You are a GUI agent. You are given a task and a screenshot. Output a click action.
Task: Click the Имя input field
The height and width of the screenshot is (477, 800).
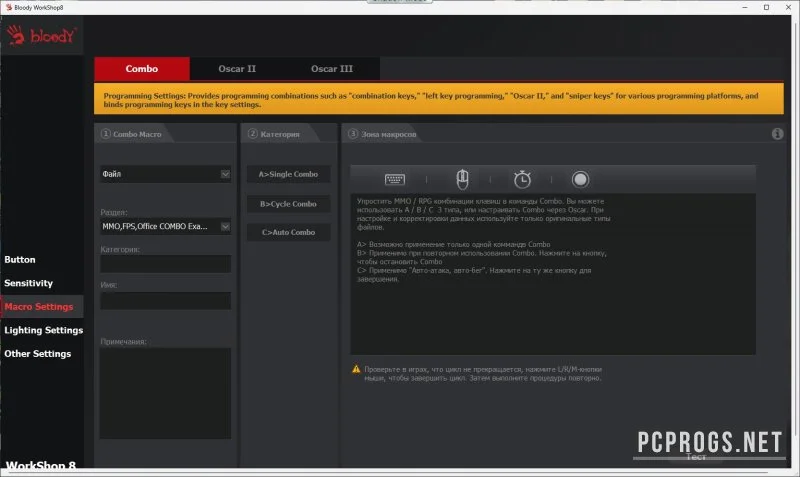pos(165,301)
